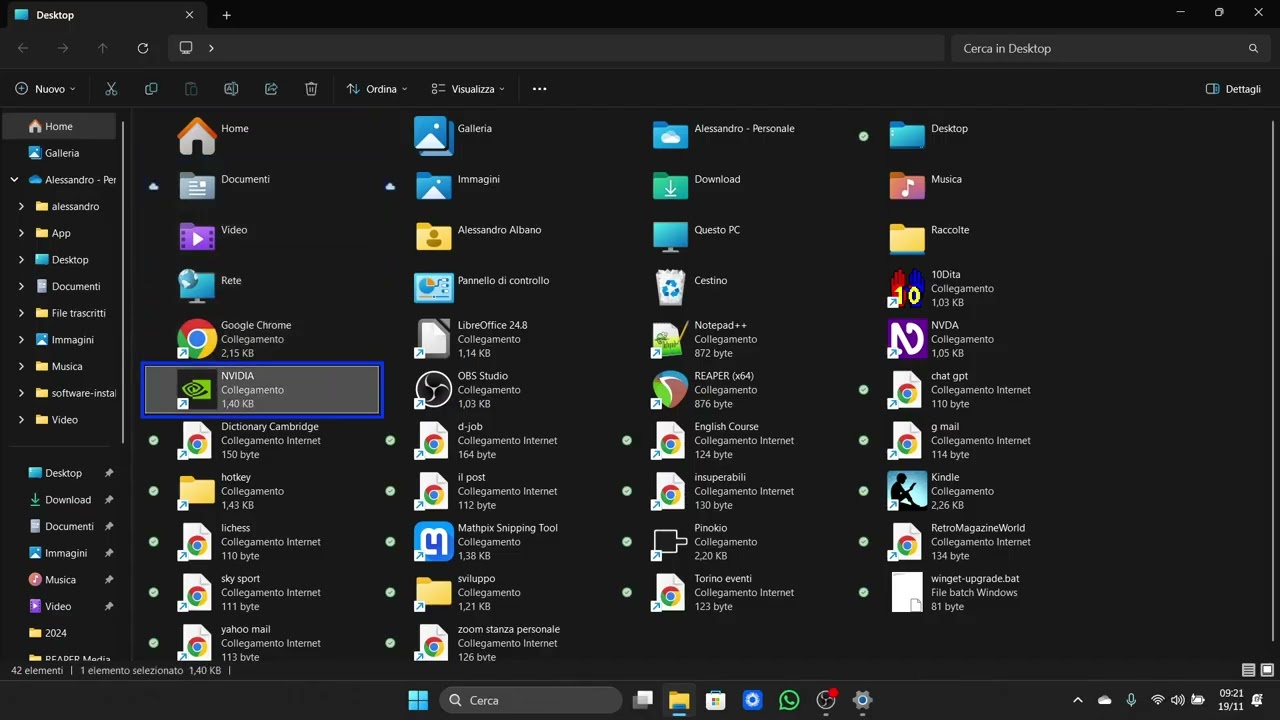This screenshot has height=720, width=1280.
Task: Delete the selection with the trash icon
Action: [x=311, y=89]
